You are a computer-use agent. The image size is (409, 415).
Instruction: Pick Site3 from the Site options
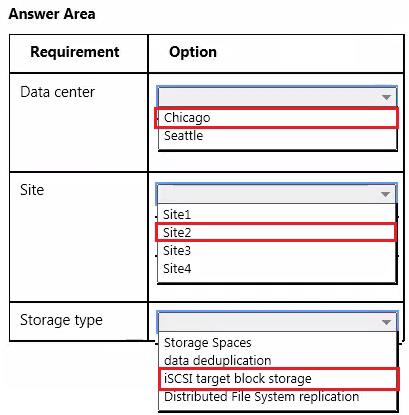coord(177,250)
